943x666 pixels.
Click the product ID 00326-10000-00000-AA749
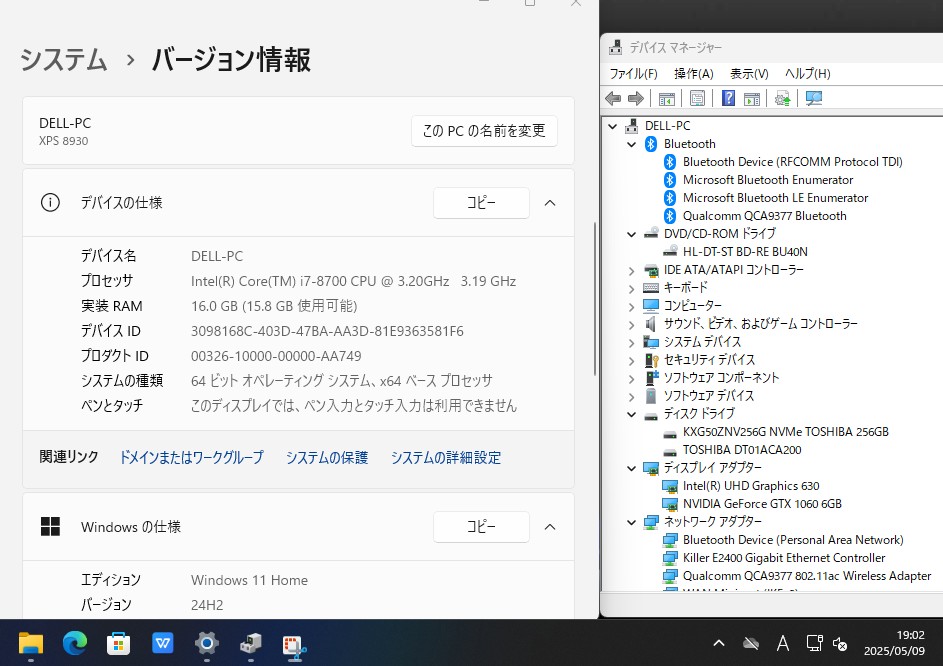coord(276,356)
